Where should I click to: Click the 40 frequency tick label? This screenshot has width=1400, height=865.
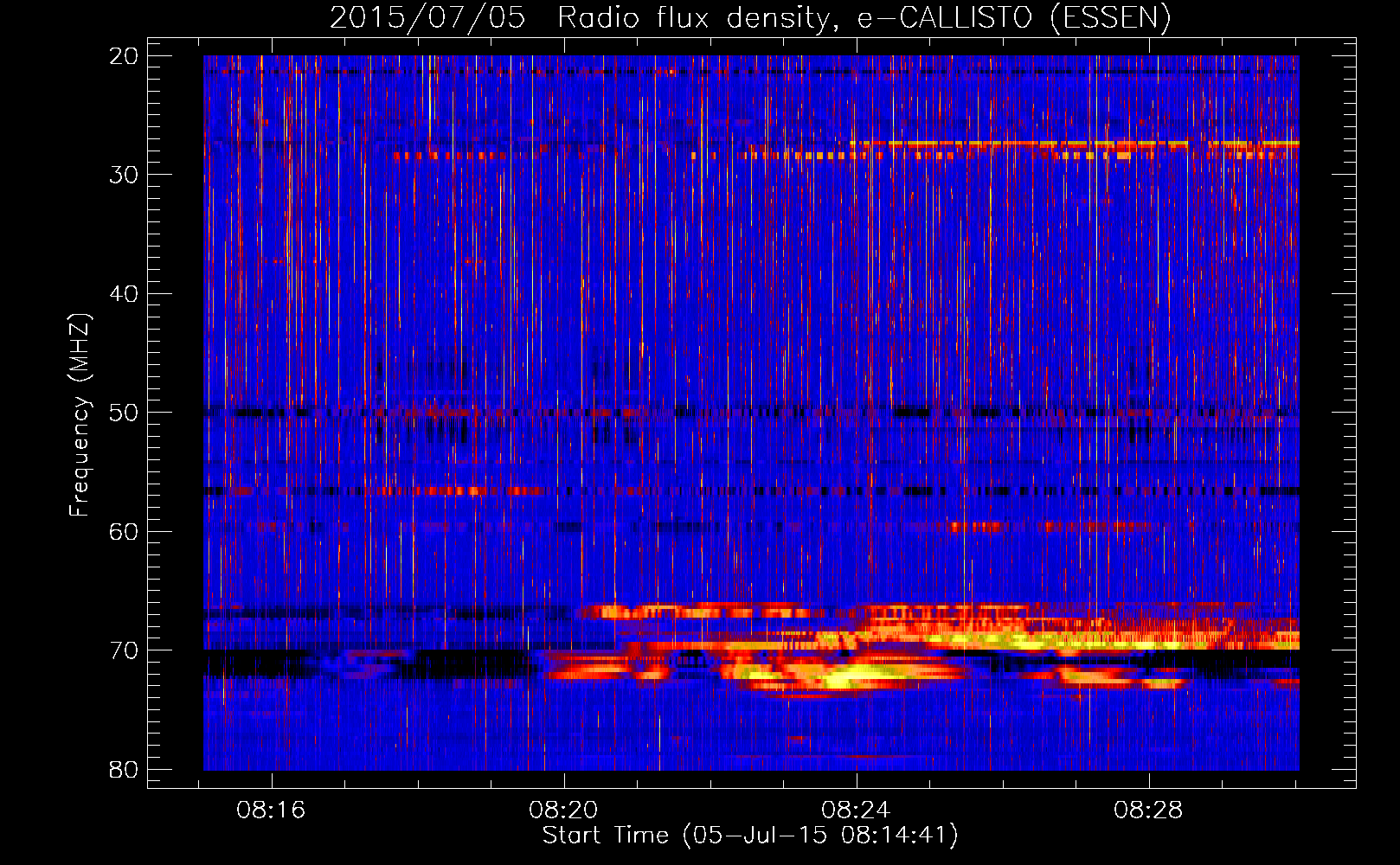pyautogui.click(x=124, y=294)
